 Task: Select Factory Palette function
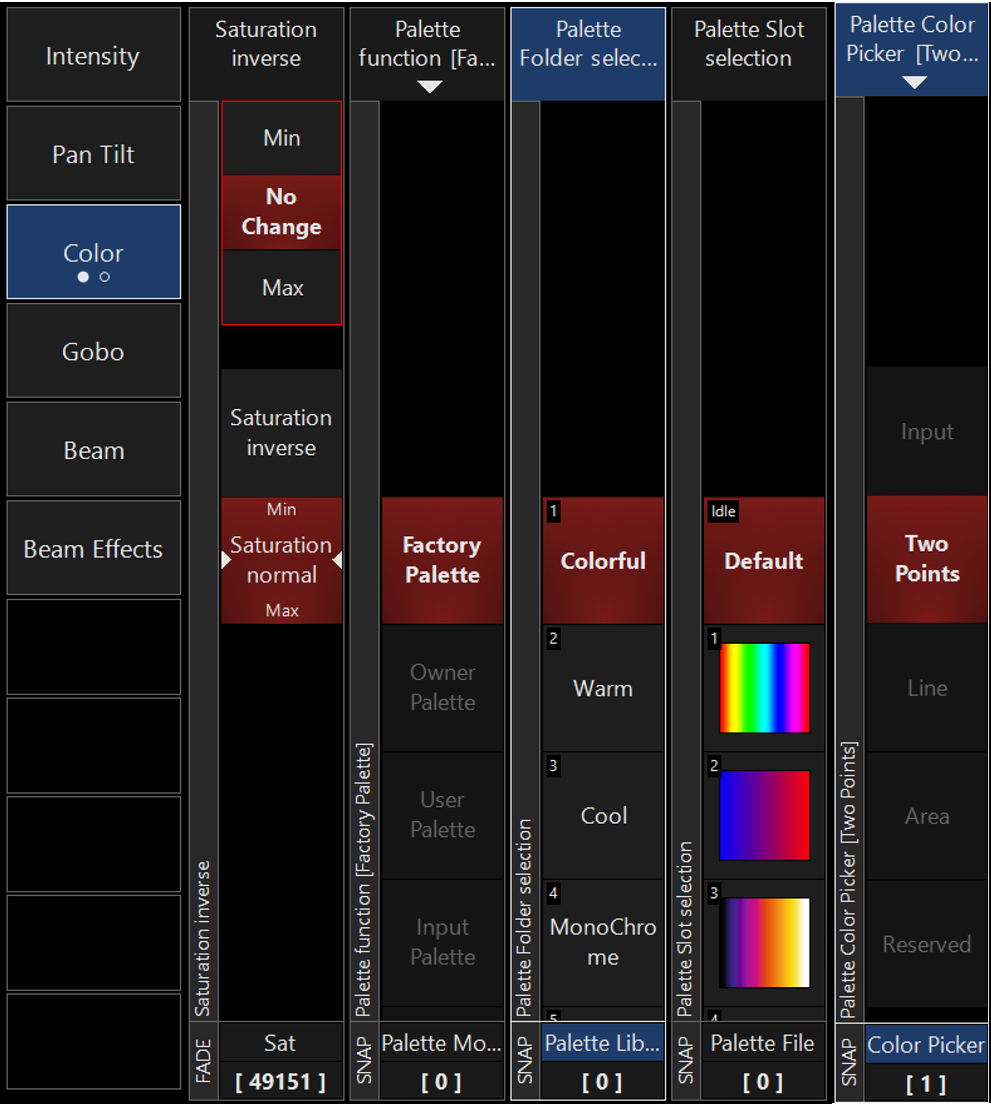click(x=442, y=560)
